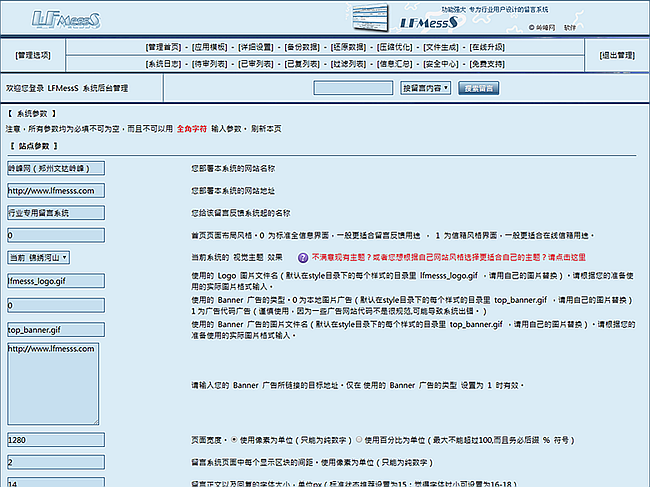Select the 使用像素为单位 radio button

click(234, 438)
